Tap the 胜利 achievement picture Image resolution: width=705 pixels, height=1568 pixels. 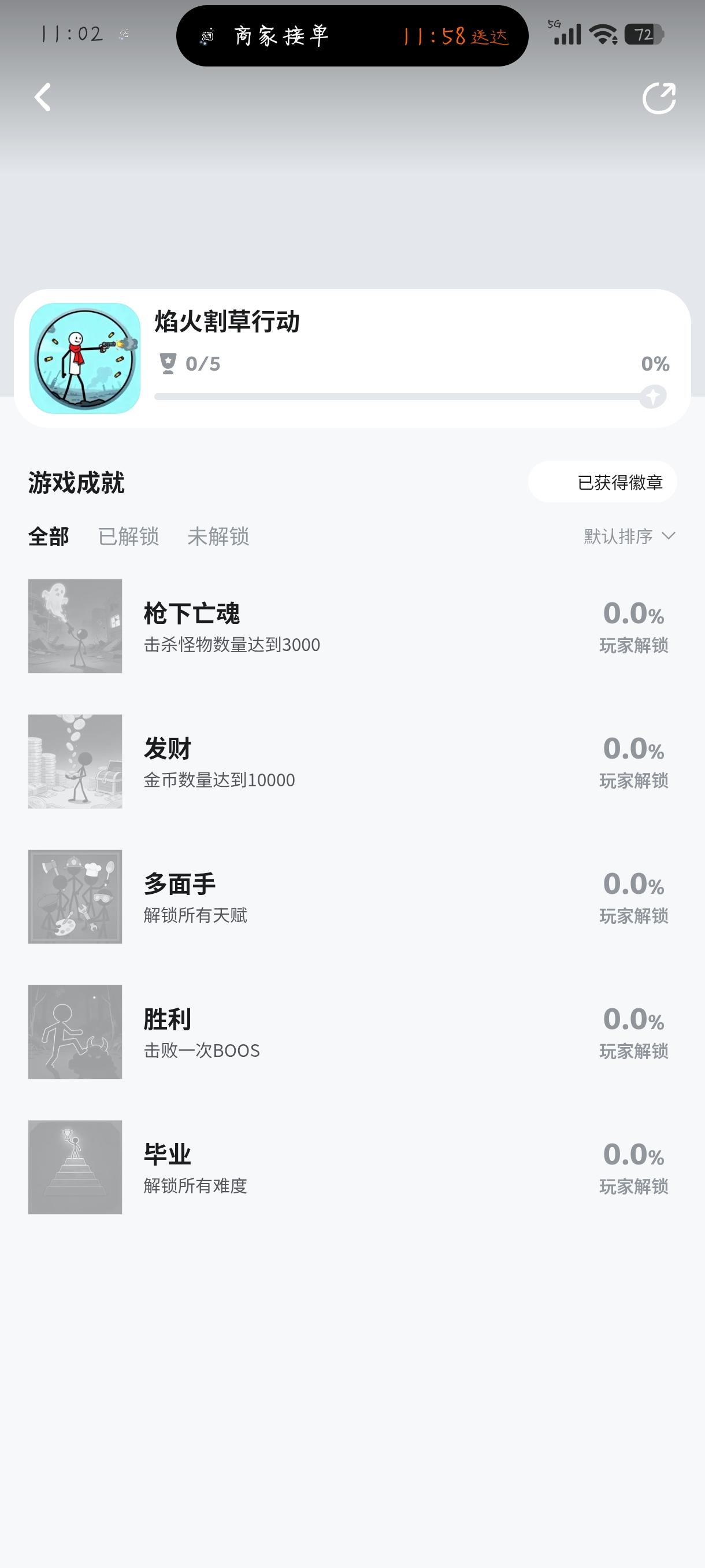75,1031
